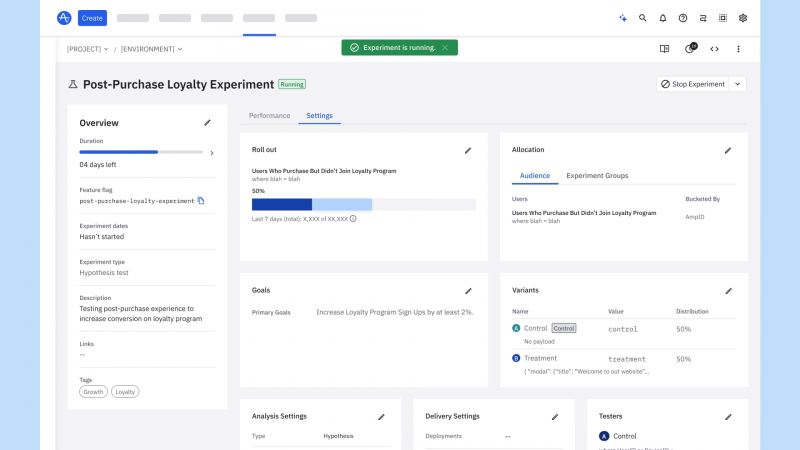The width and height of the screenshot is (800, 450).
Task: Open notifications bell icon
Action: tap(663, 18)
